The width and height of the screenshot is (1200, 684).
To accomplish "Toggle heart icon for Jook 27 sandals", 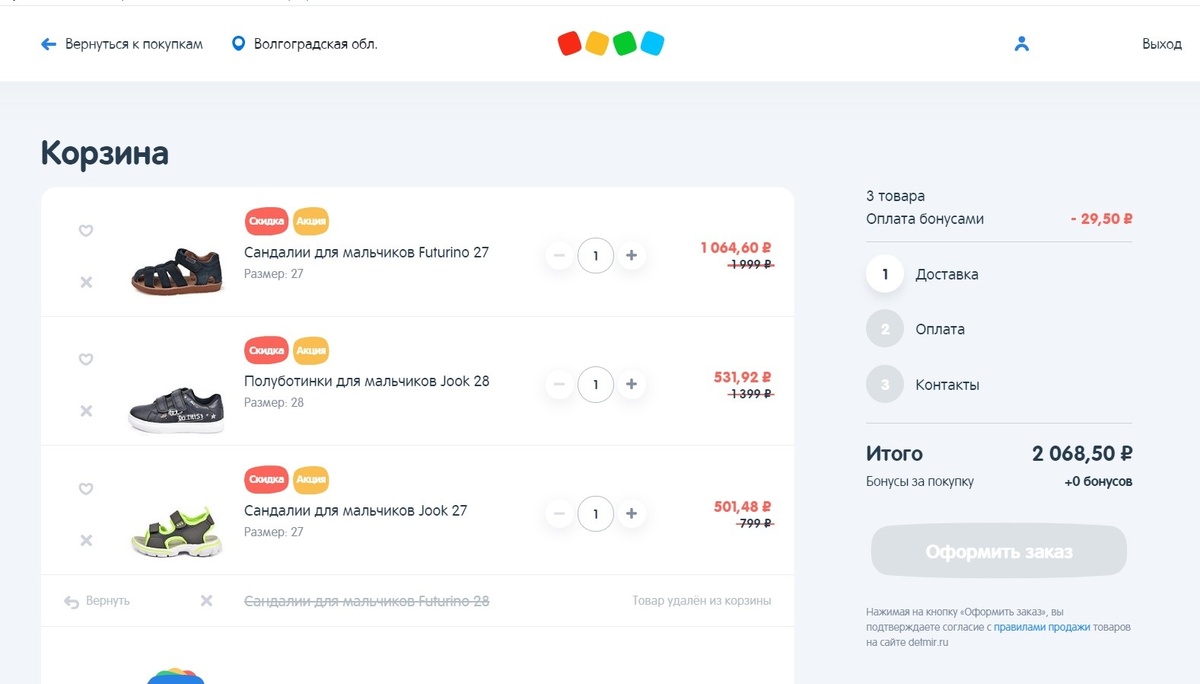I will (86, 489).
